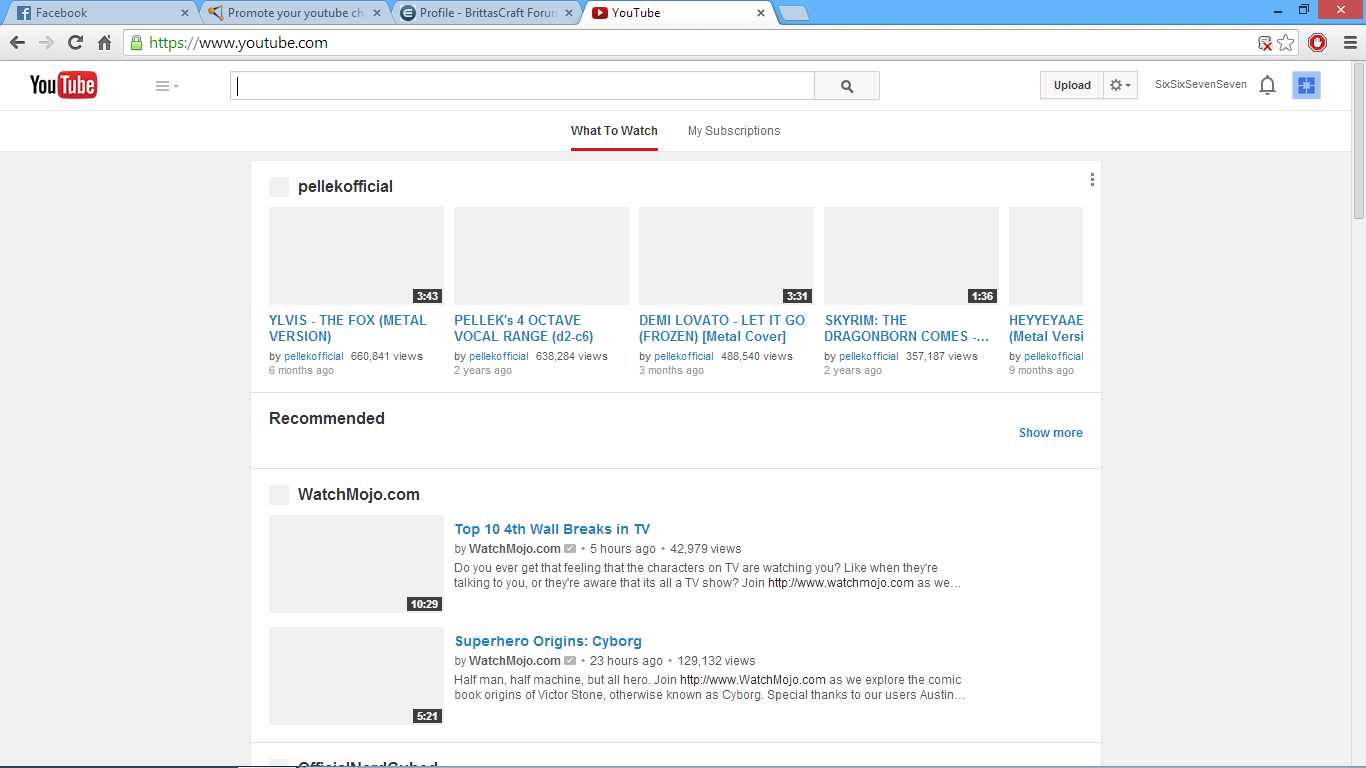This screenshot has height=768, width=1366.
Task: Bookmark this page with star
Action: (x=1286, y=43)
